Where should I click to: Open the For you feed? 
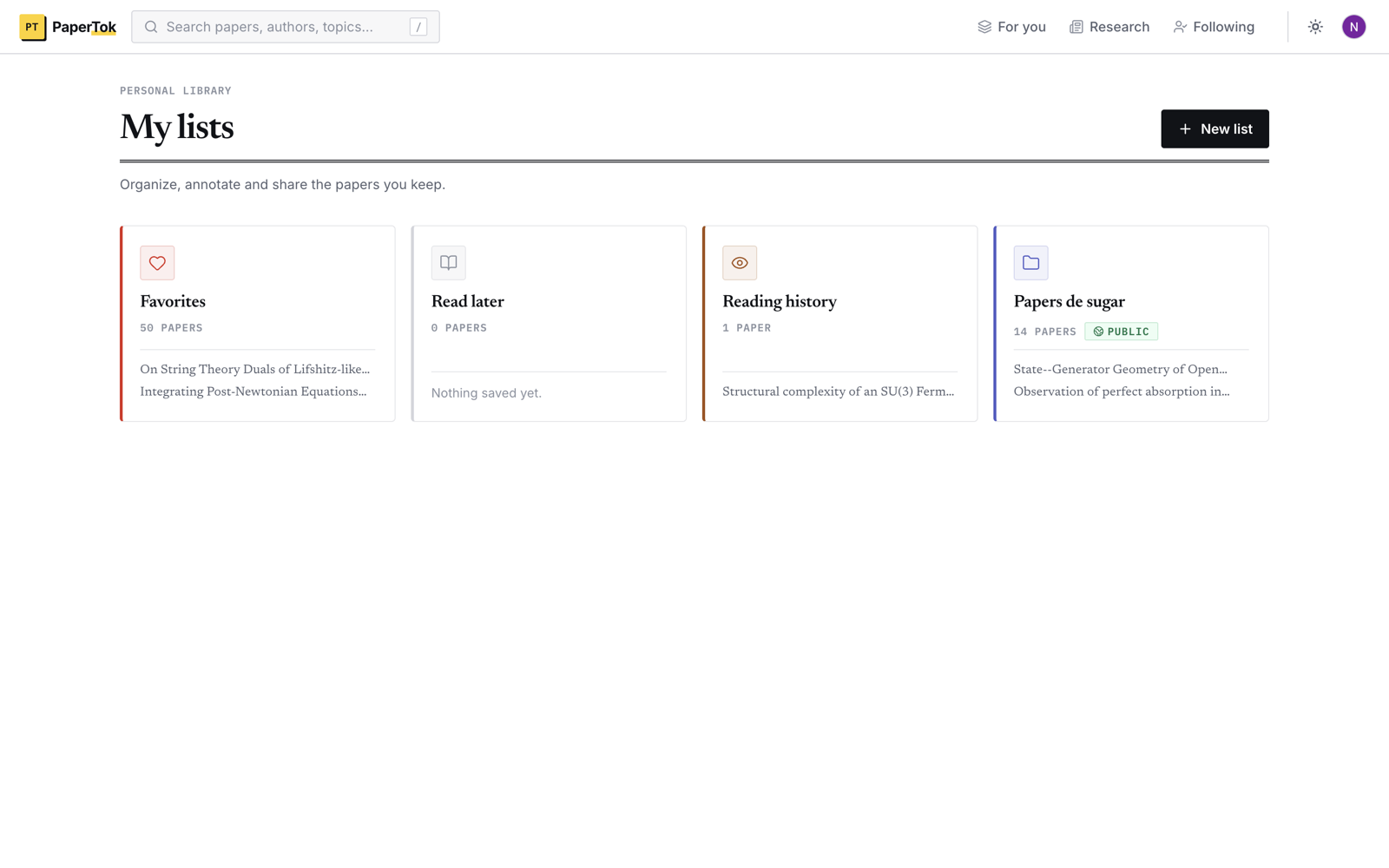1011,27
